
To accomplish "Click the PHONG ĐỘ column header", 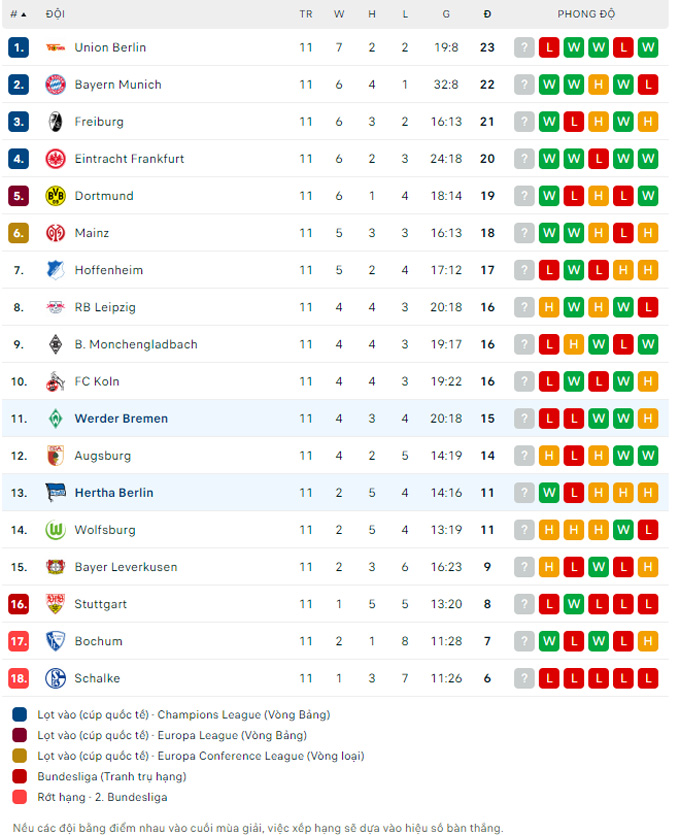I will pos(586,14).
